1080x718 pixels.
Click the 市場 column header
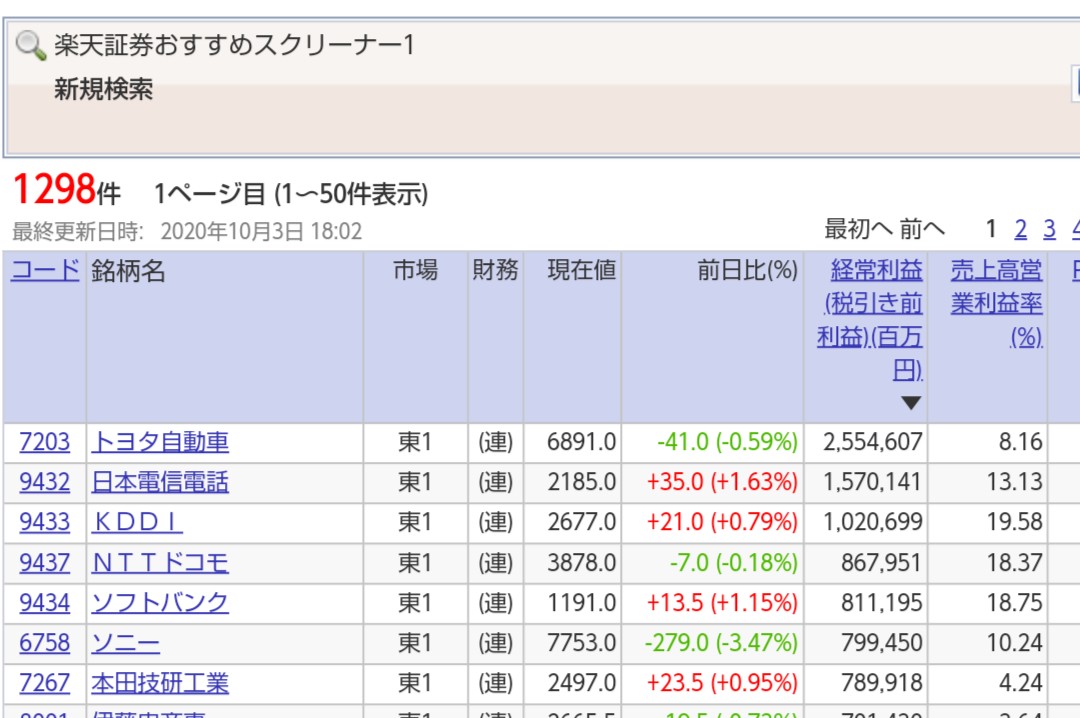(415, 270)
